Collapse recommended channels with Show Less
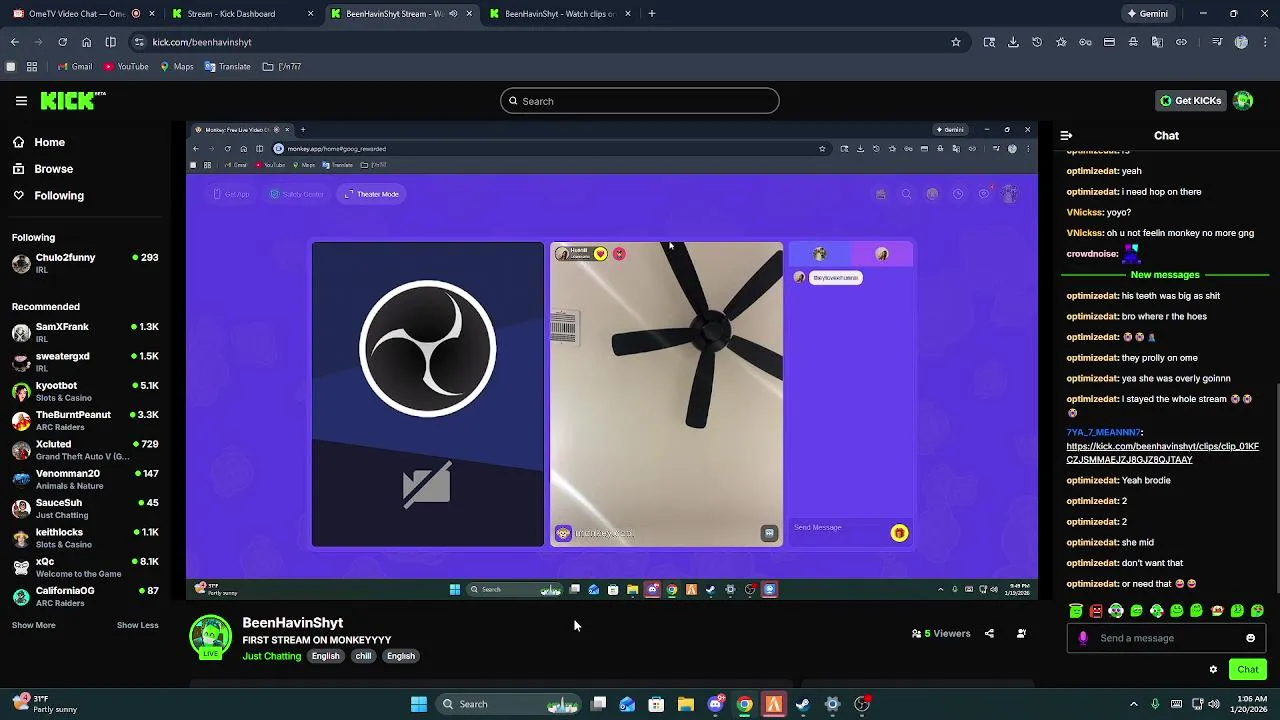The height and width of the screenshot is (720, 1280). pos(138,625)
